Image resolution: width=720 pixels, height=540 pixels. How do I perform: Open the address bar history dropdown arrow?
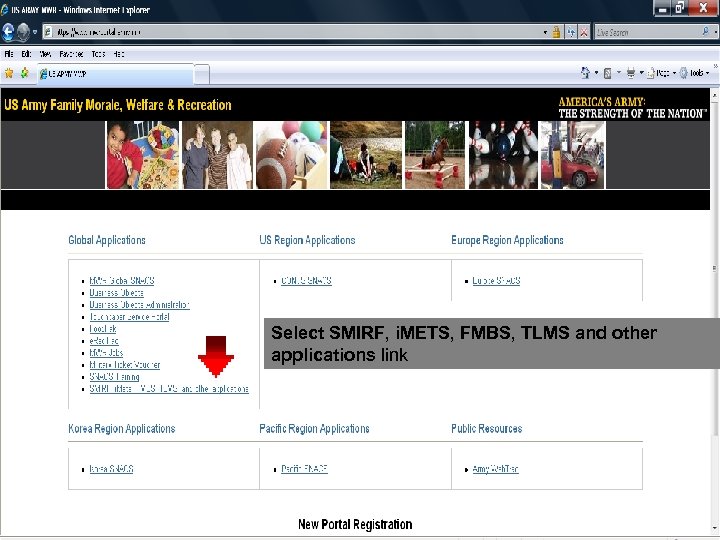[545, 32]
